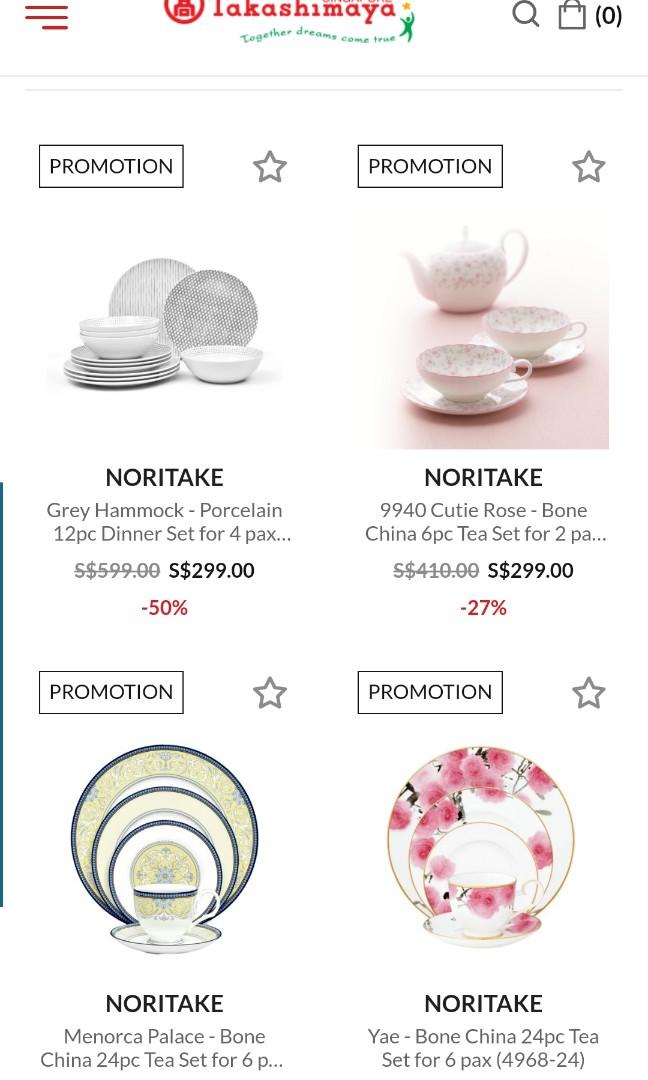This screenshot has width=648, height=1080.
Task: Click PROMOTION badge on Yae item
Action: tap(429, 692)
